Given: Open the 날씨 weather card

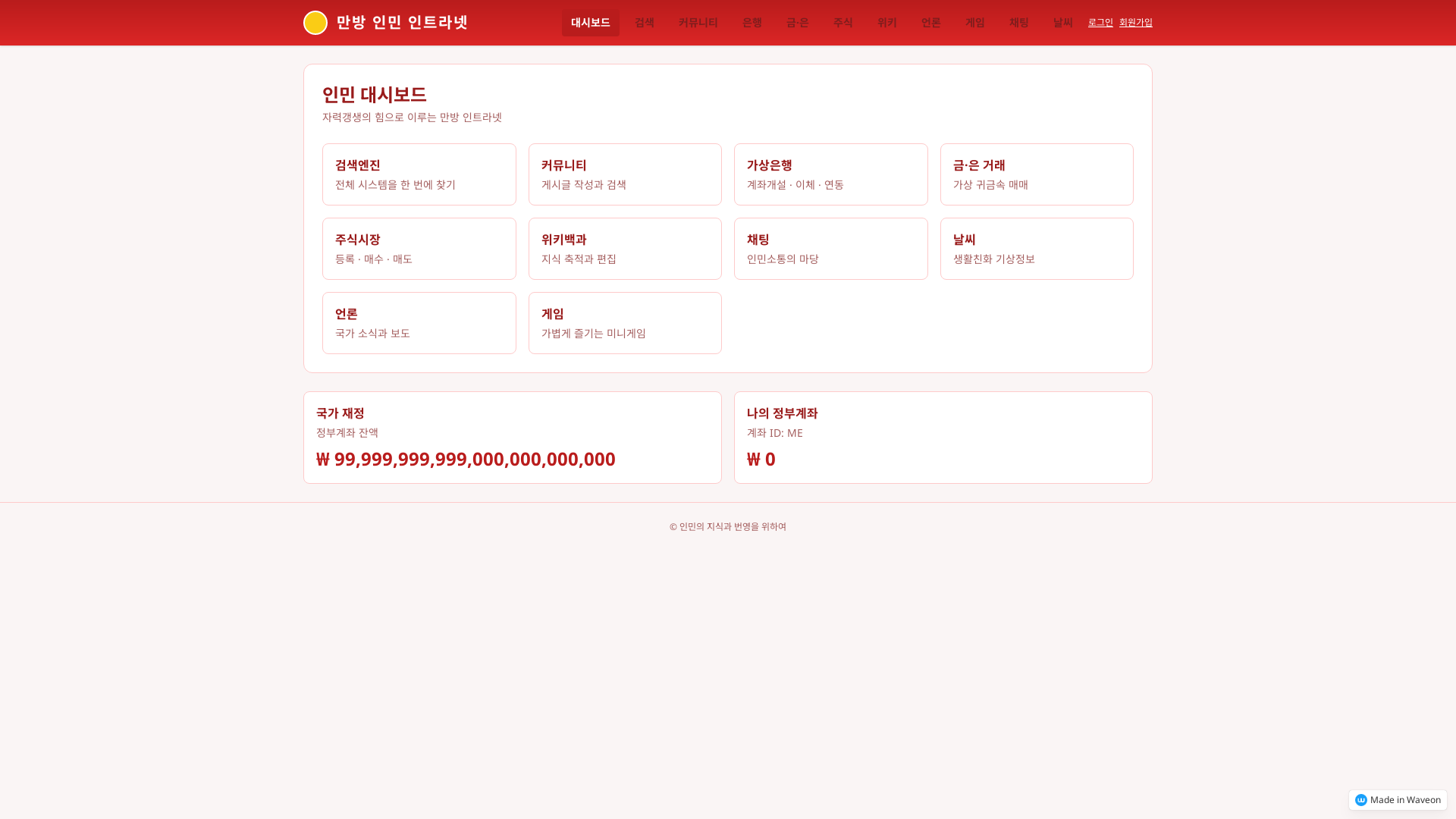Looking at the screenshot, I should [1036, 249].
